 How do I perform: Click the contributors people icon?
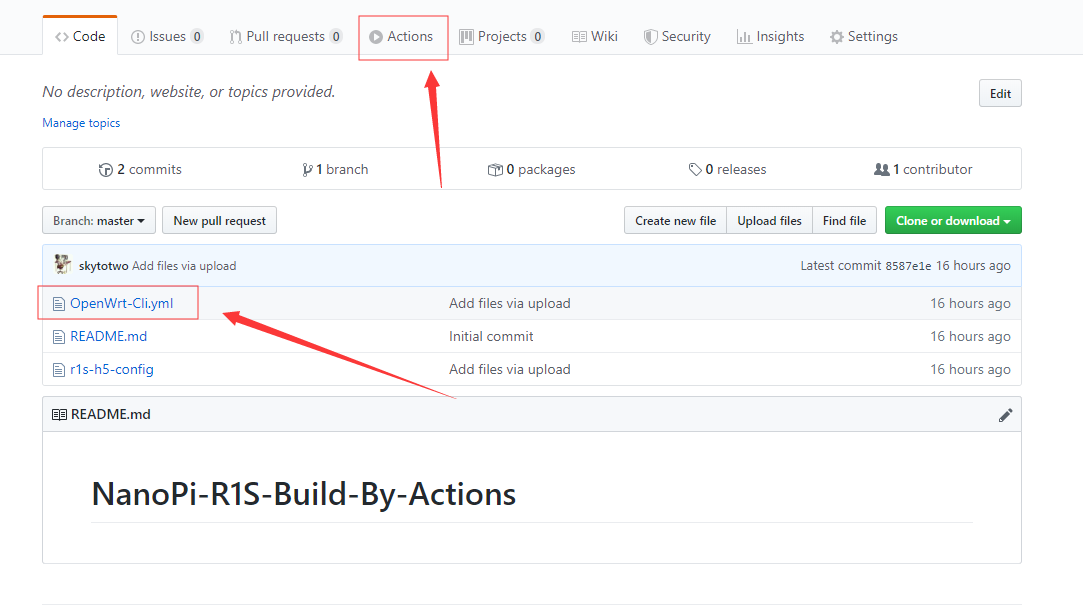click(x=881, y=169)
